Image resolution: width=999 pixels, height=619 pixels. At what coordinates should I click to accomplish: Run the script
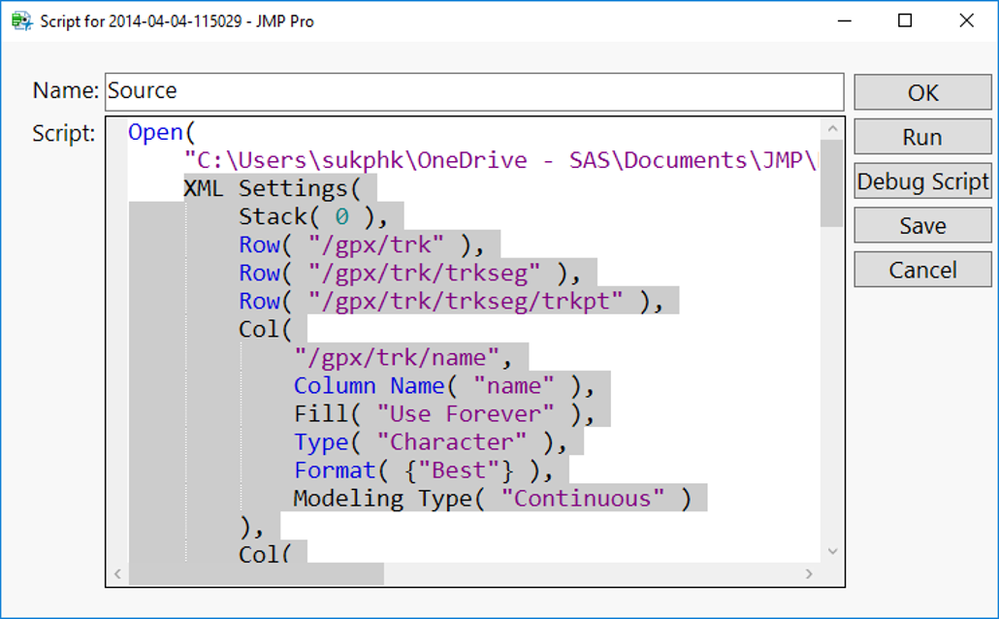point(923,137)
